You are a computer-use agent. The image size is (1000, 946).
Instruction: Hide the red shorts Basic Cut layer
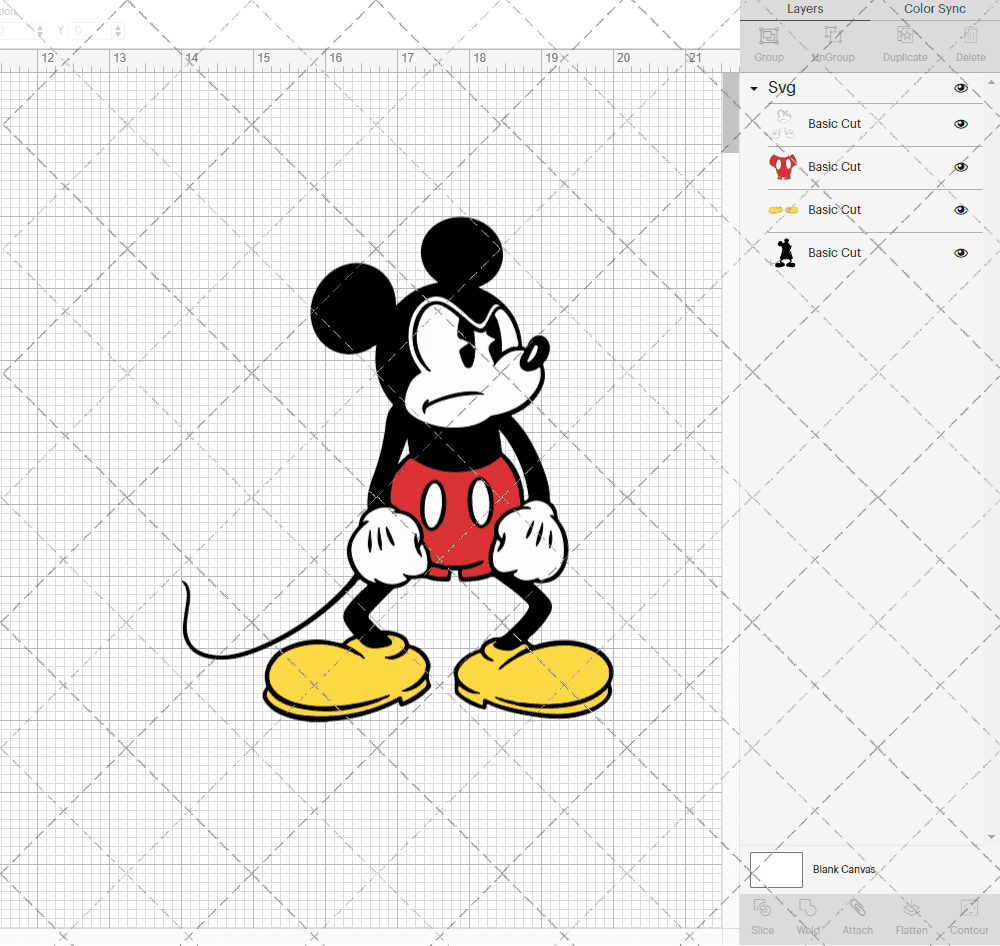960,167
